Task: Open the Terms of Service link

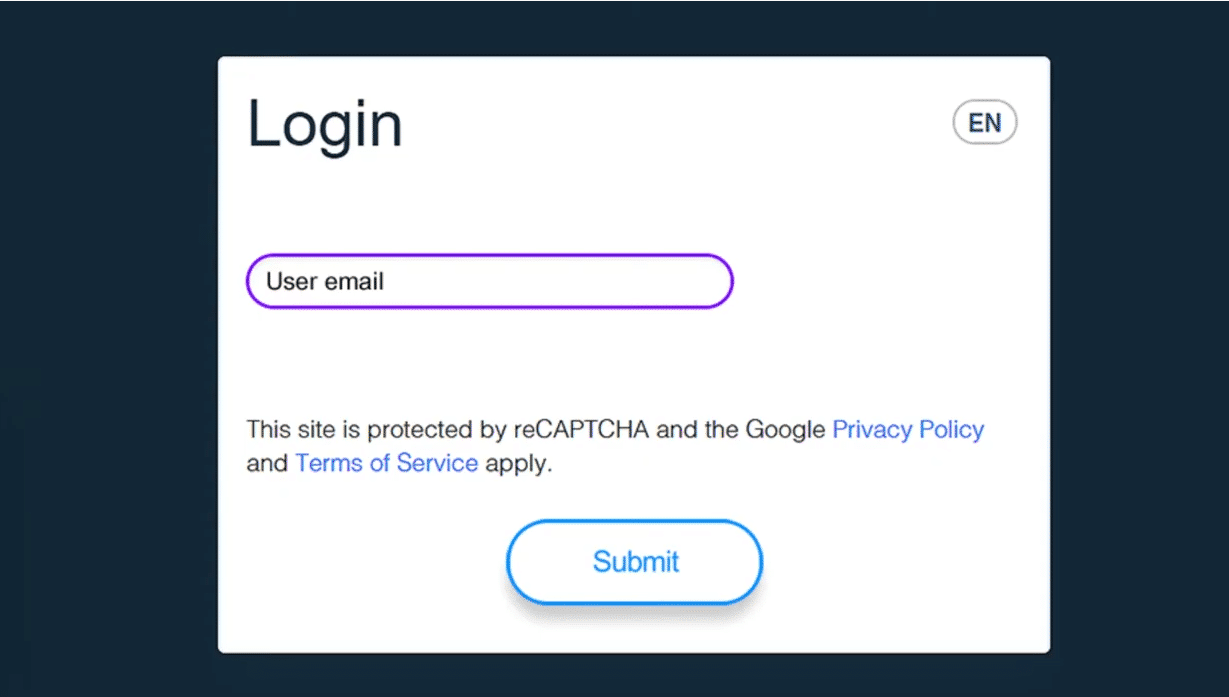Action: (x=386, y=464)
